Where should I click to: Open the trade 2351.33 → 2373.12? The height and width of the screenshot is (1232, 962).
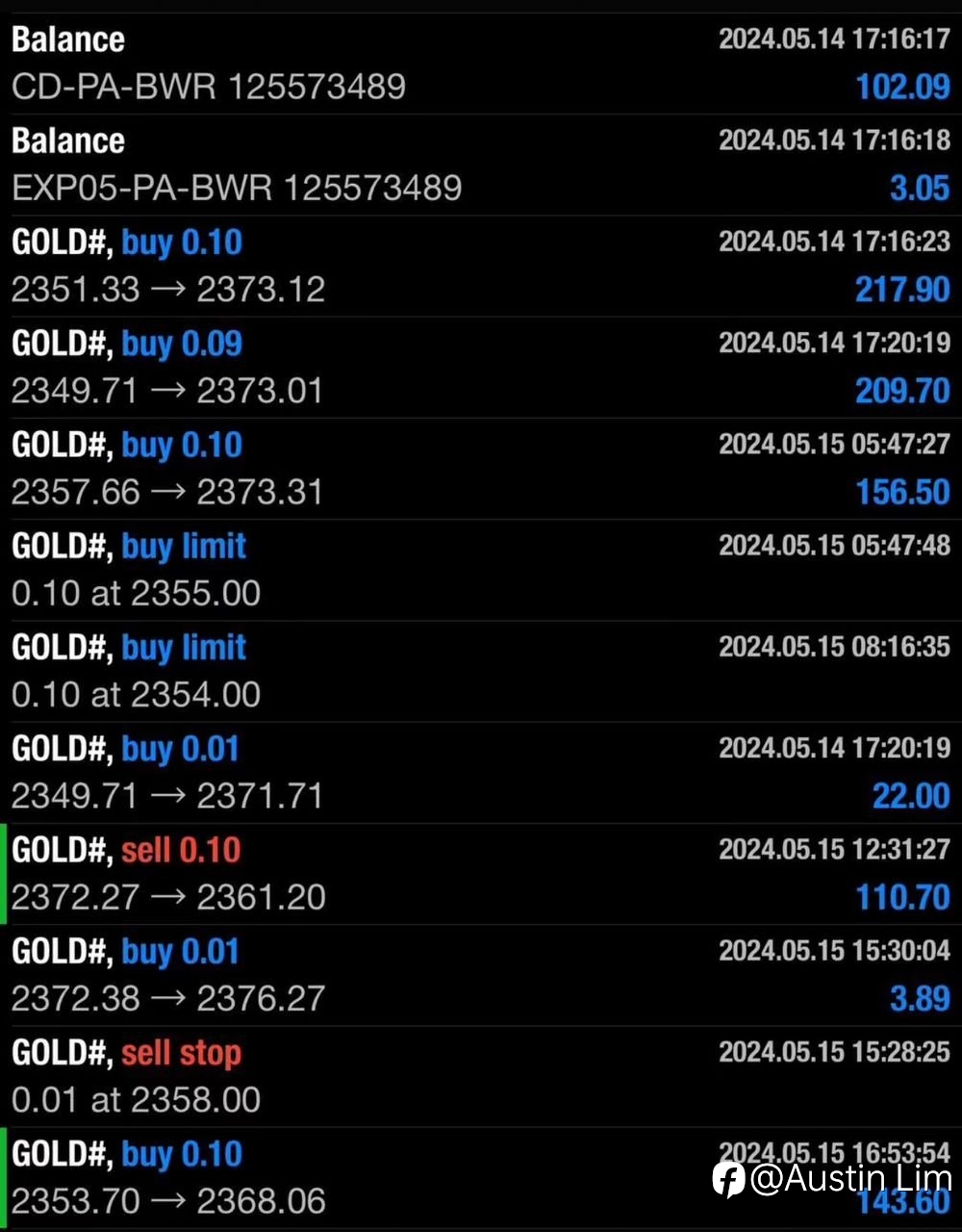coord(481,266)
